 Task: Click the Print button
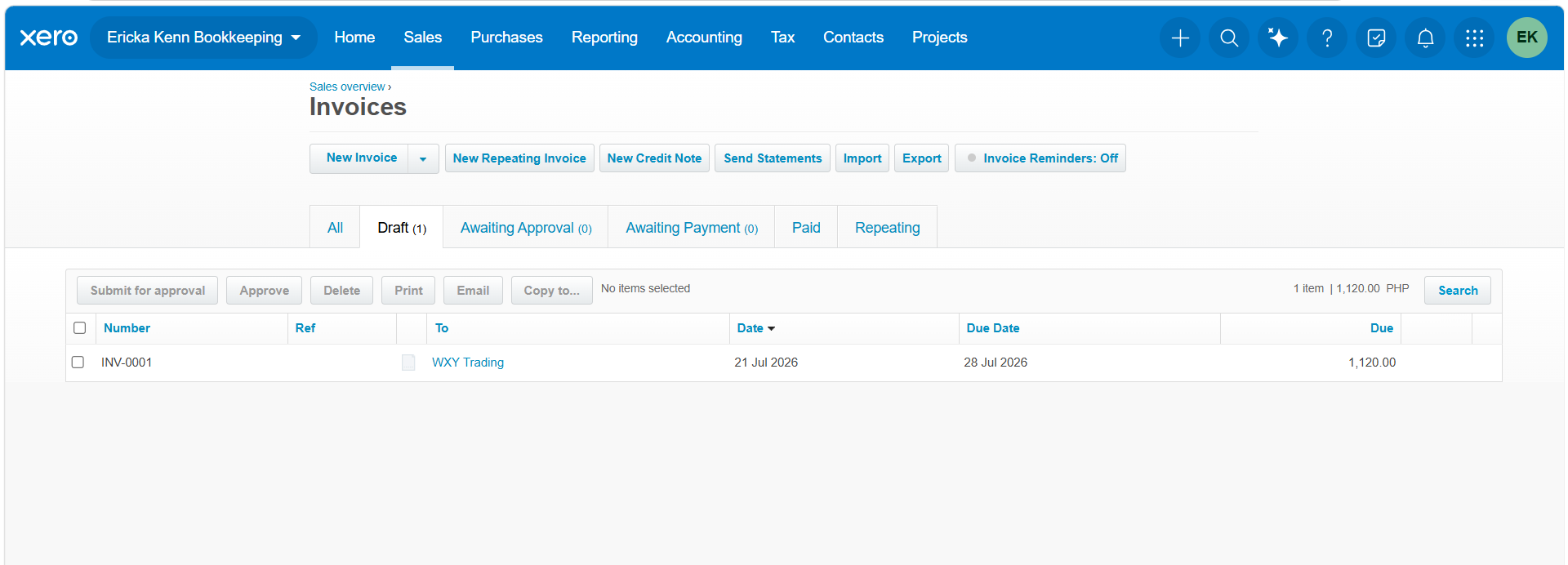(408, 290)
